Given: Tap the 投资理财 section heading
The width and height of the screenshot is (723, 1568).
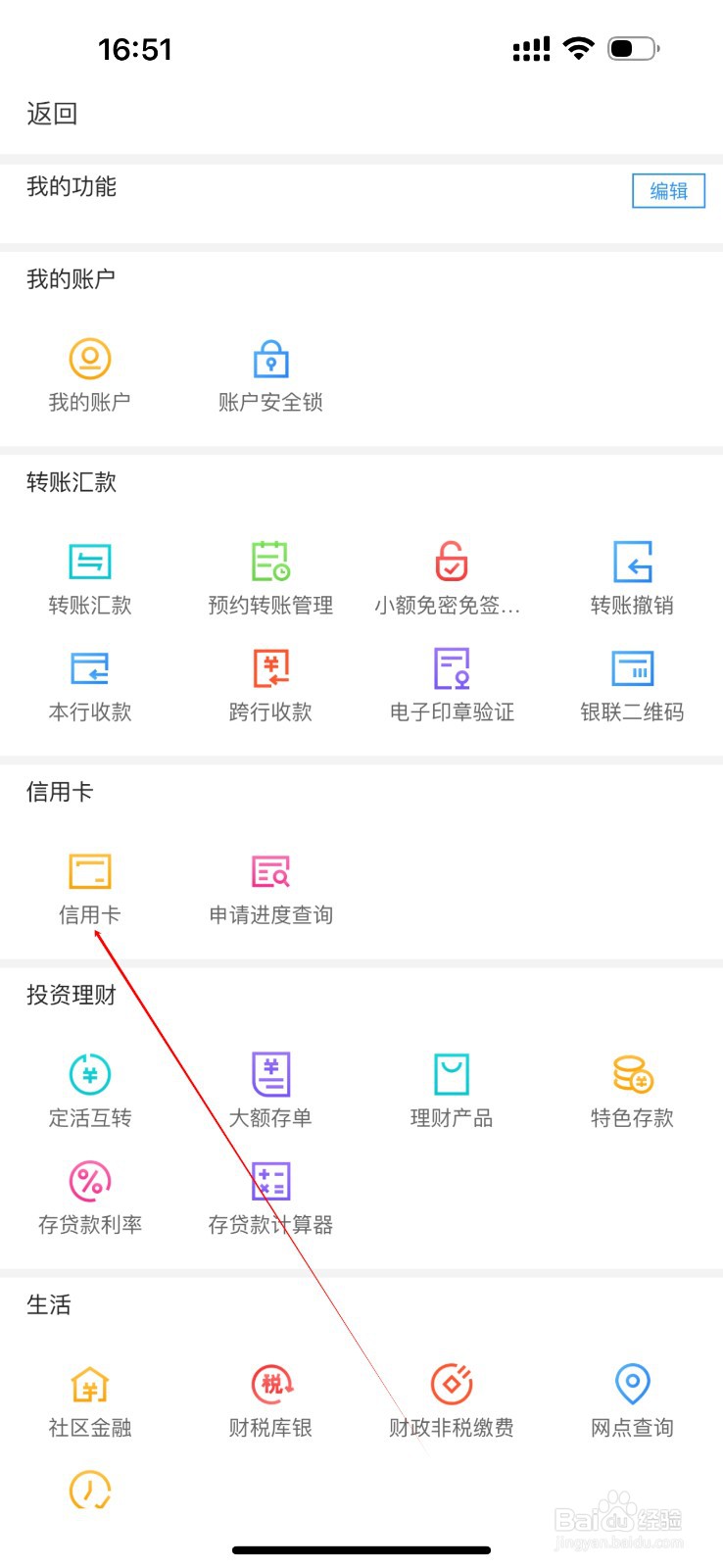Looking at the screenshot, I should tap(72, 995).
